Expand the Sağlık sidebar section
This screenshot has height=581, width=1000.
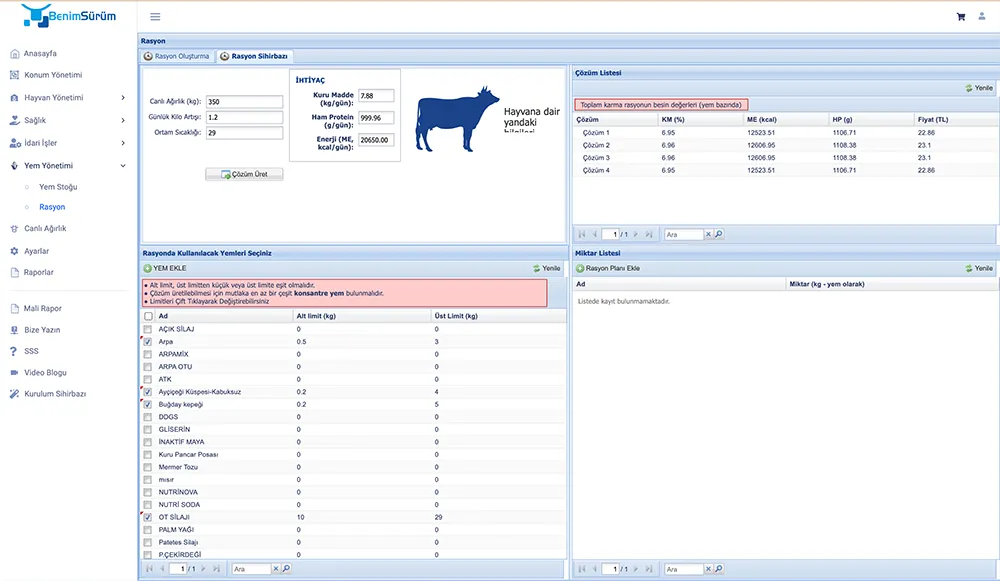click(x=66, y=120)
